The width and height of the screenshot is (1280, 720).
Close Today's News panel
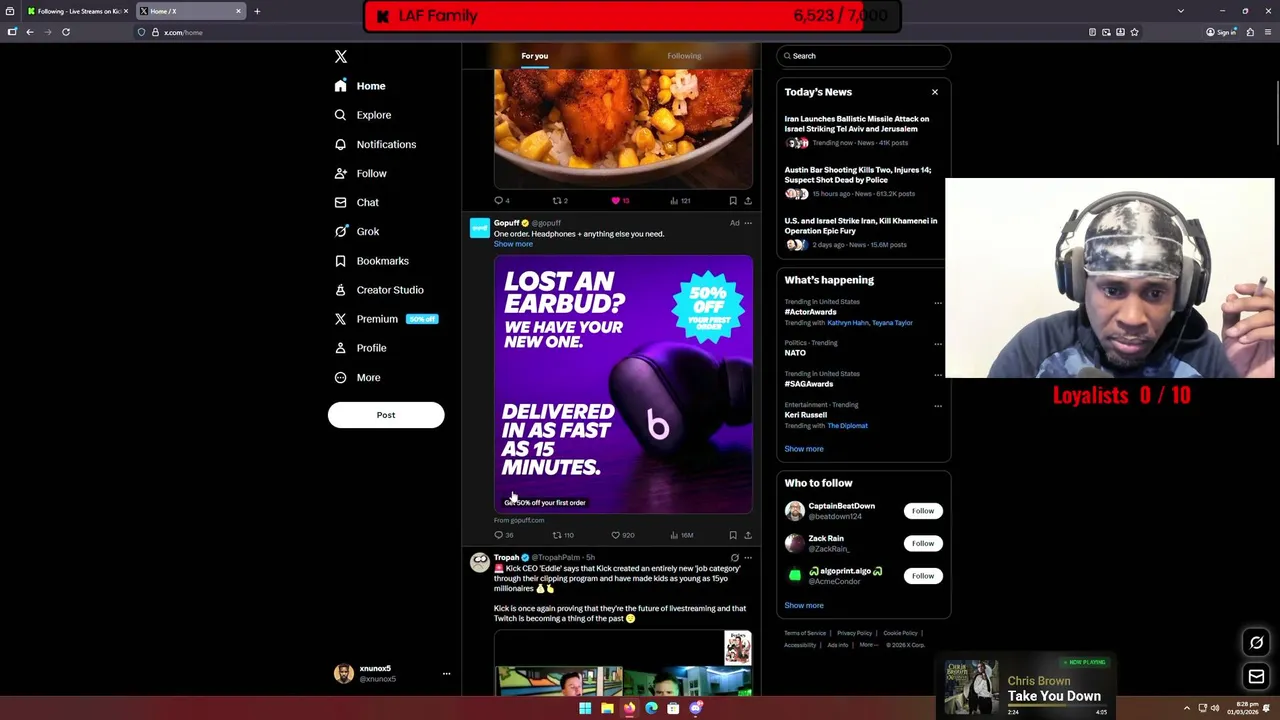coord(935,92)
